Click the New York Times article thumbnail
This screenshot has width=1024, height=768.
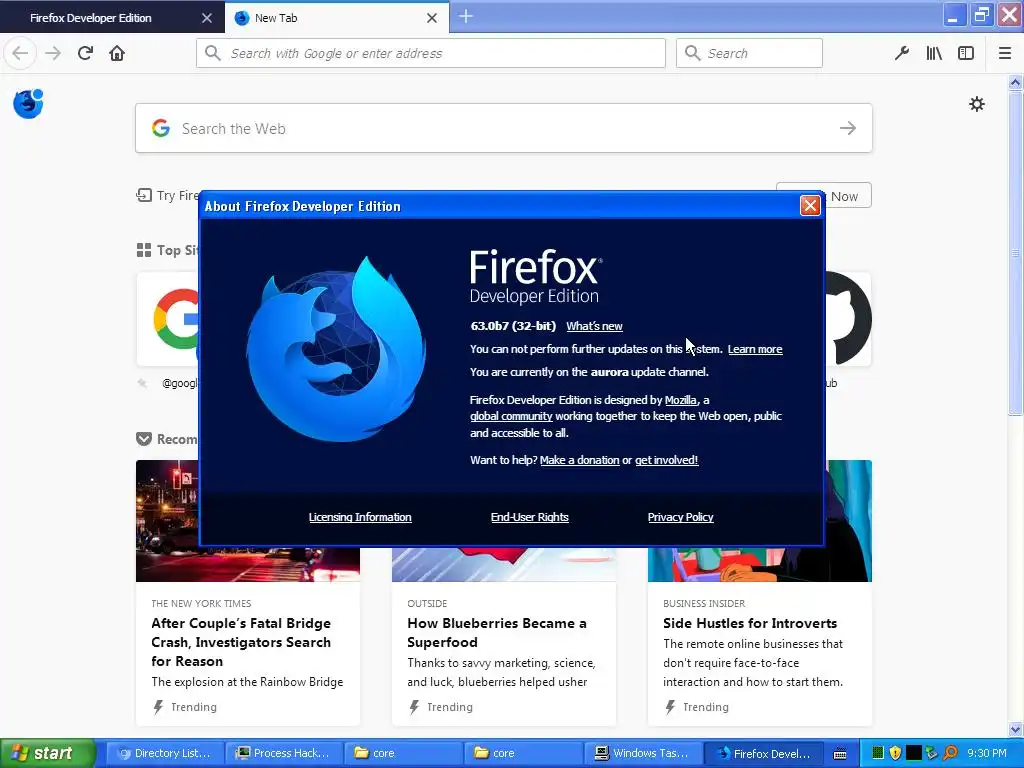pyautogui.click(x=248, y=565)
